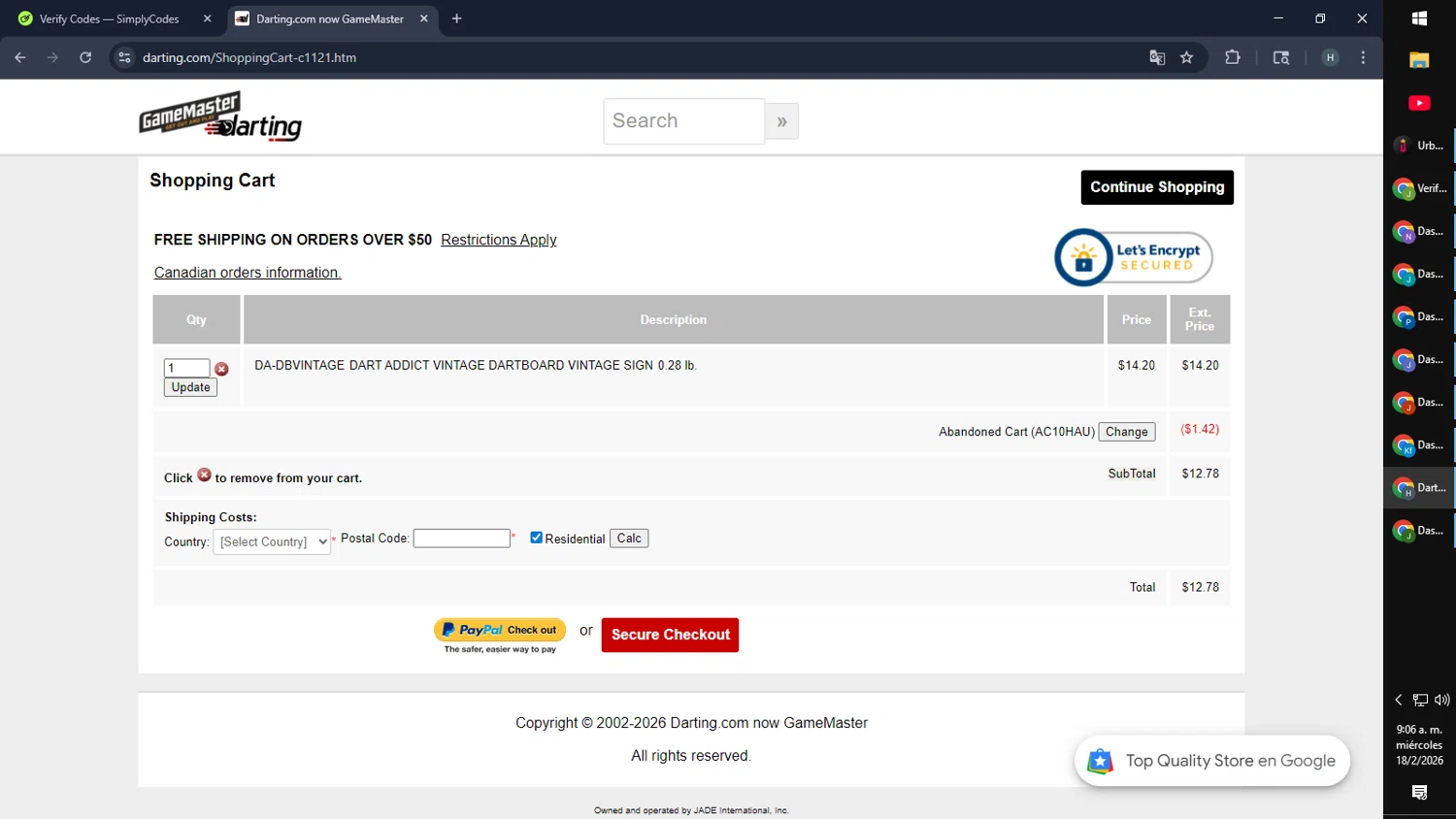Open the Restrictions Apply link

tap(499, 240)
